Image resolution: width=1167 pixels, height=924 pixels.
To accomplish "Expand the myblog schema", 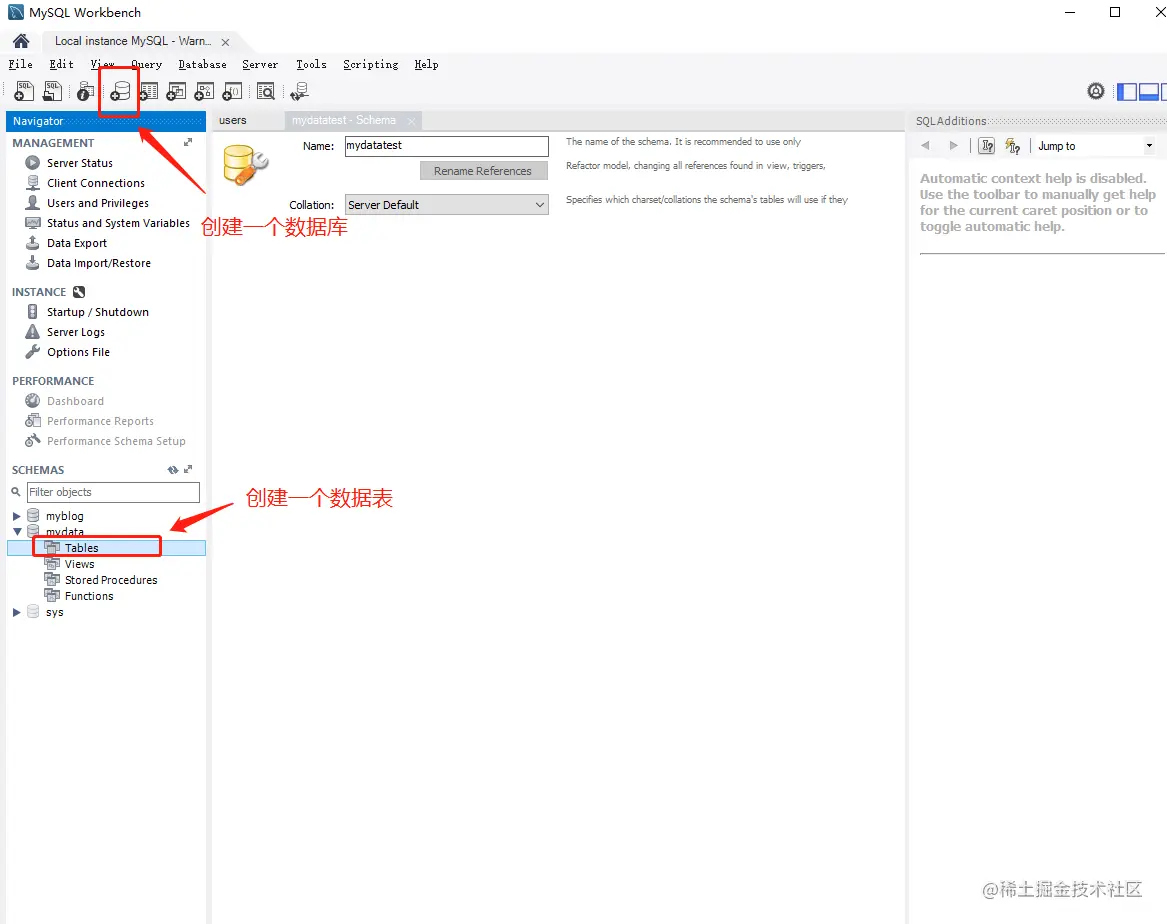I will [x=16, y=516].
